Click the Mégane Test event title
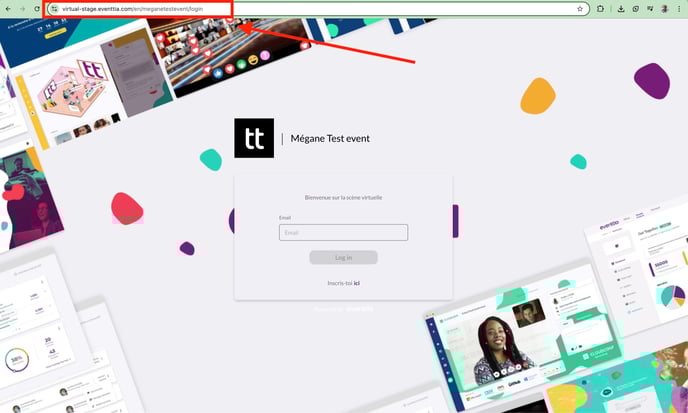Viewport: 688px width, 413px height. [329, 138]
